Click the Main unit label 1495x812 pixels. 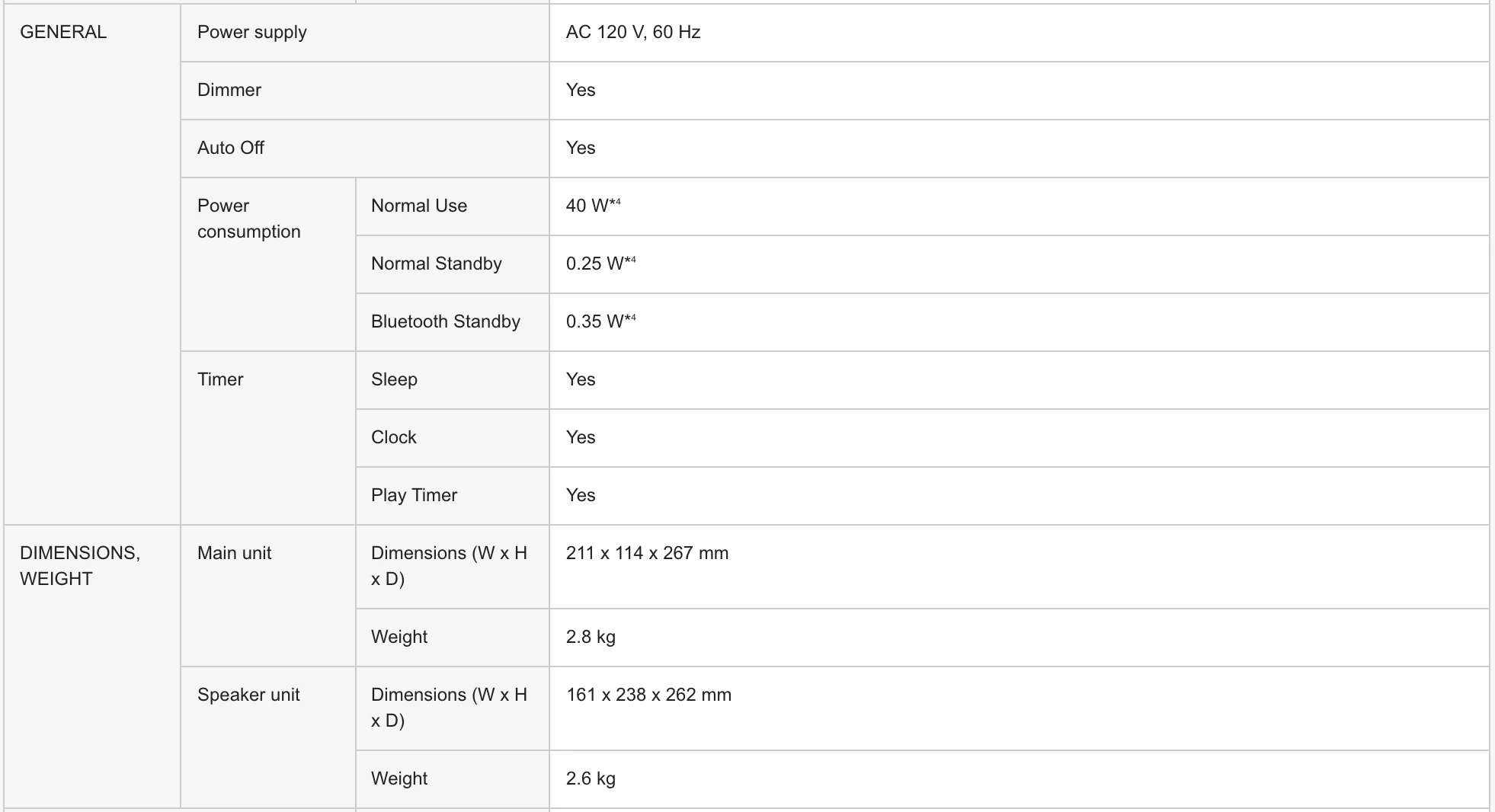click(x=235, y=553)
